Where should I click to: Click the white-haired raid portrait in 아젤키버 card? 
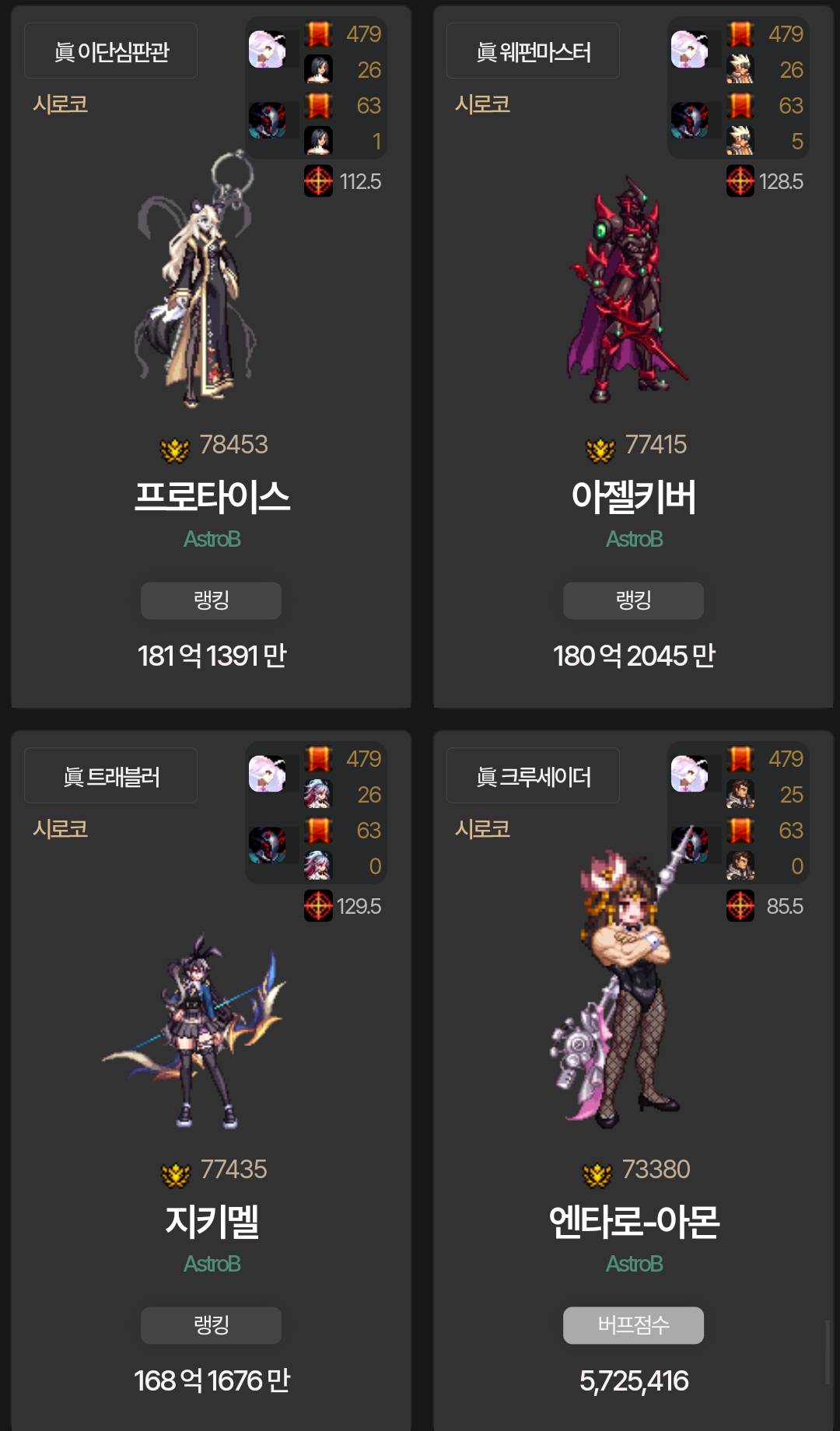689,50
